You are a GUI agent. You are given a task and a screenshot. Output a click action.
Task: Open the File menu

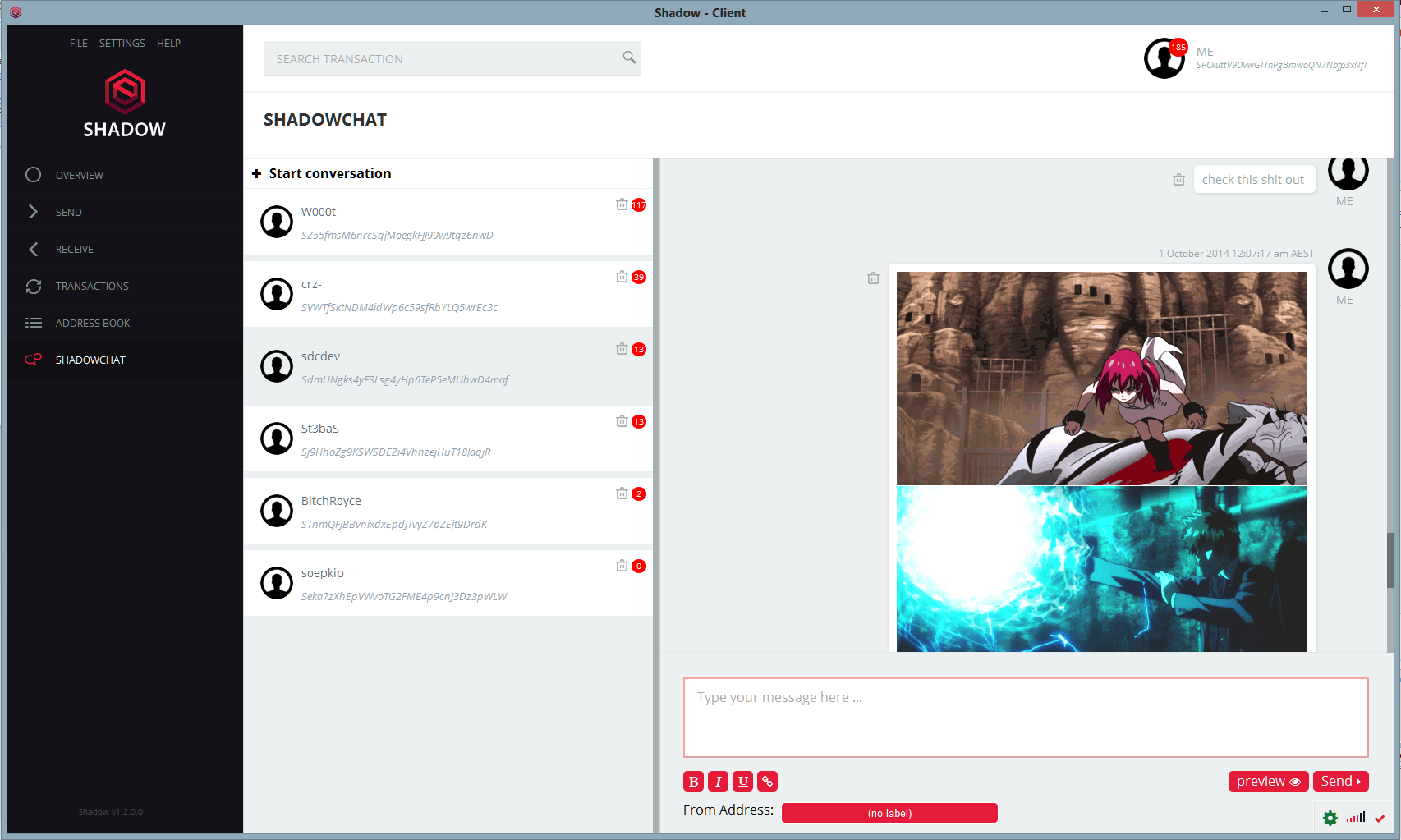pyautogui.click(x=79, y=43)
